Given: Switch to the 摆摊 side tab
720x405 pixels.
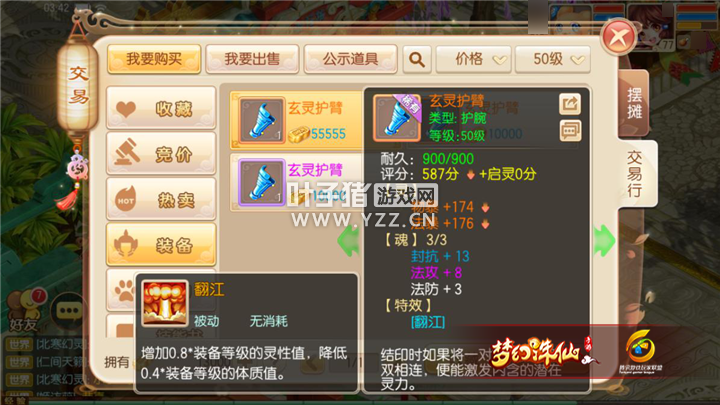Looking at the screenshot, I should 634,103.
